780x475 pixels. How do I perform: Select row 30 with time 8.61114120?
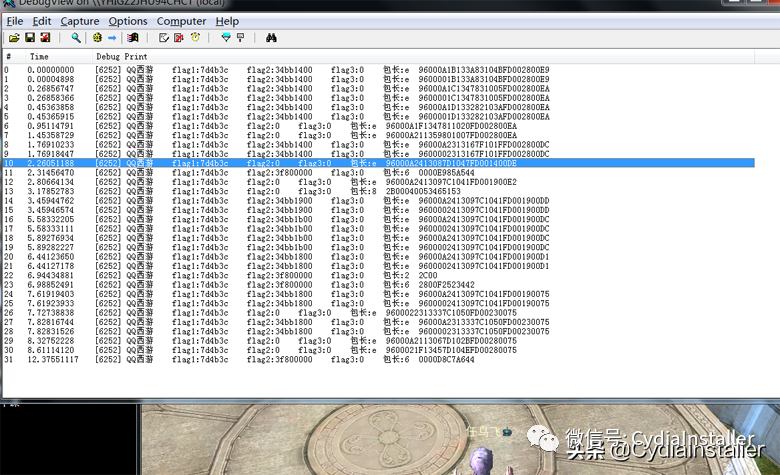pos(379,350)
